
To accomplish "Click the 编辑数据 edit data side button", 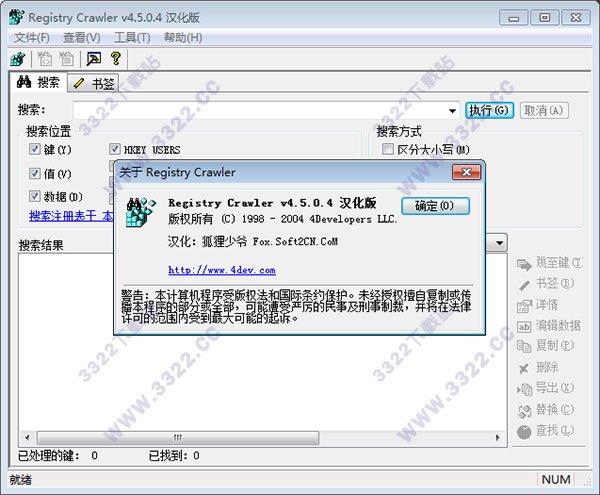I will pos(549,326).
